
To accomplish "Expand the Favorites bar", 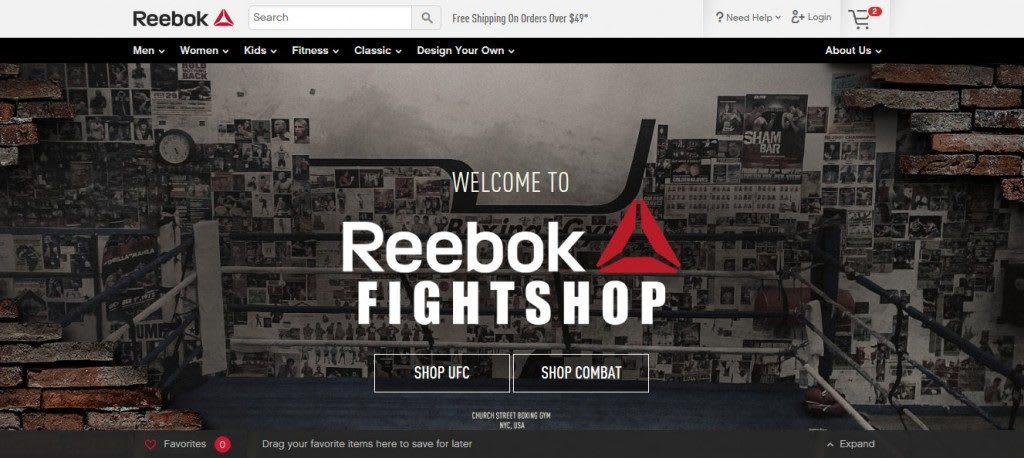I will 850,444.
